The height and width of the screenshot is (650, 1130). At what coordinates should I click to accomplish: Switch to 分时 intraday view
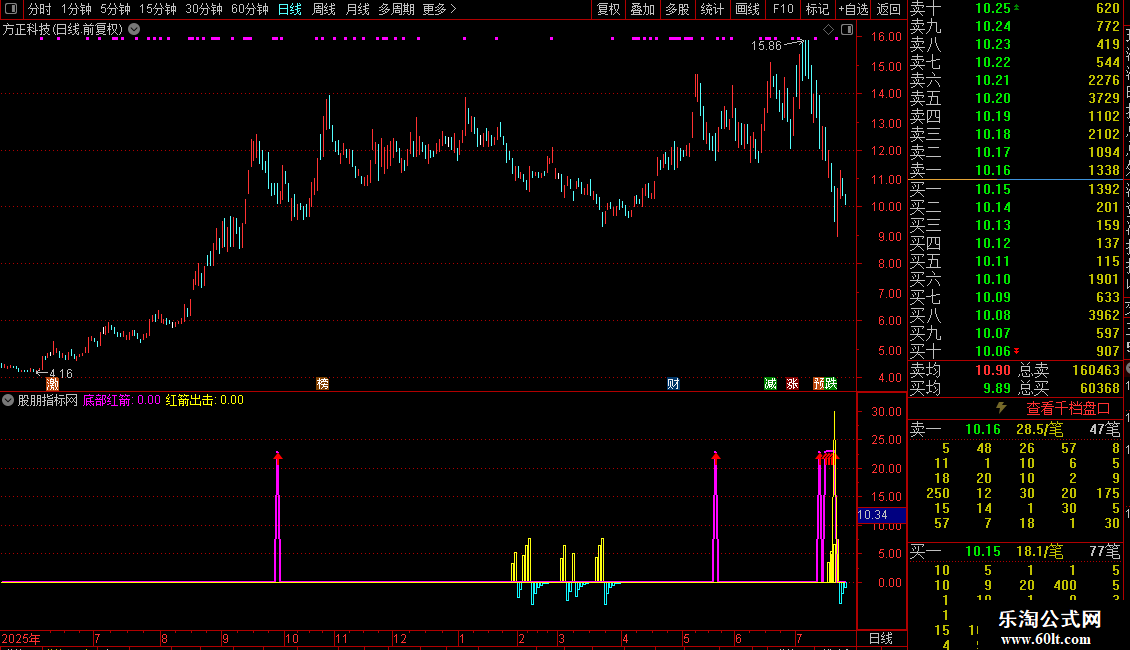coord(40,9)
